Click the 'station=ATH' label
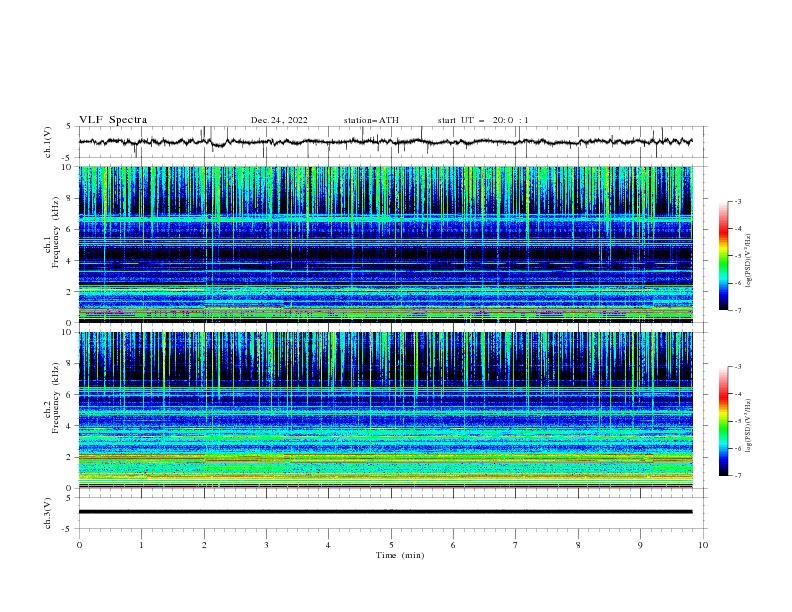792x612 pixels. (371, 120)
